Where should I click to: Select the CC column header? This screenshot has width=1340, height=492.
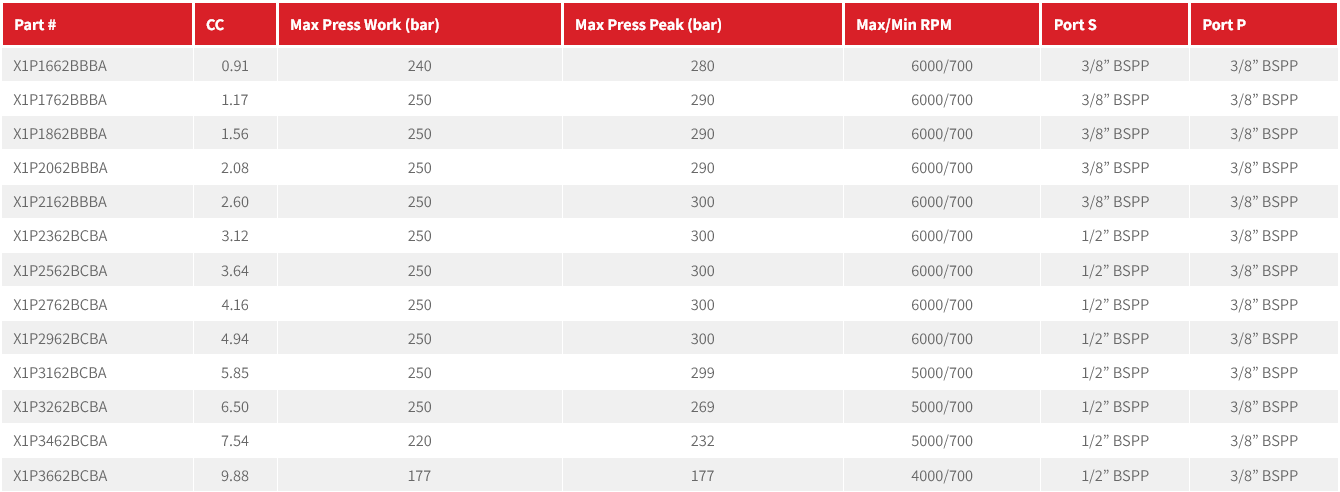[215, 25]
